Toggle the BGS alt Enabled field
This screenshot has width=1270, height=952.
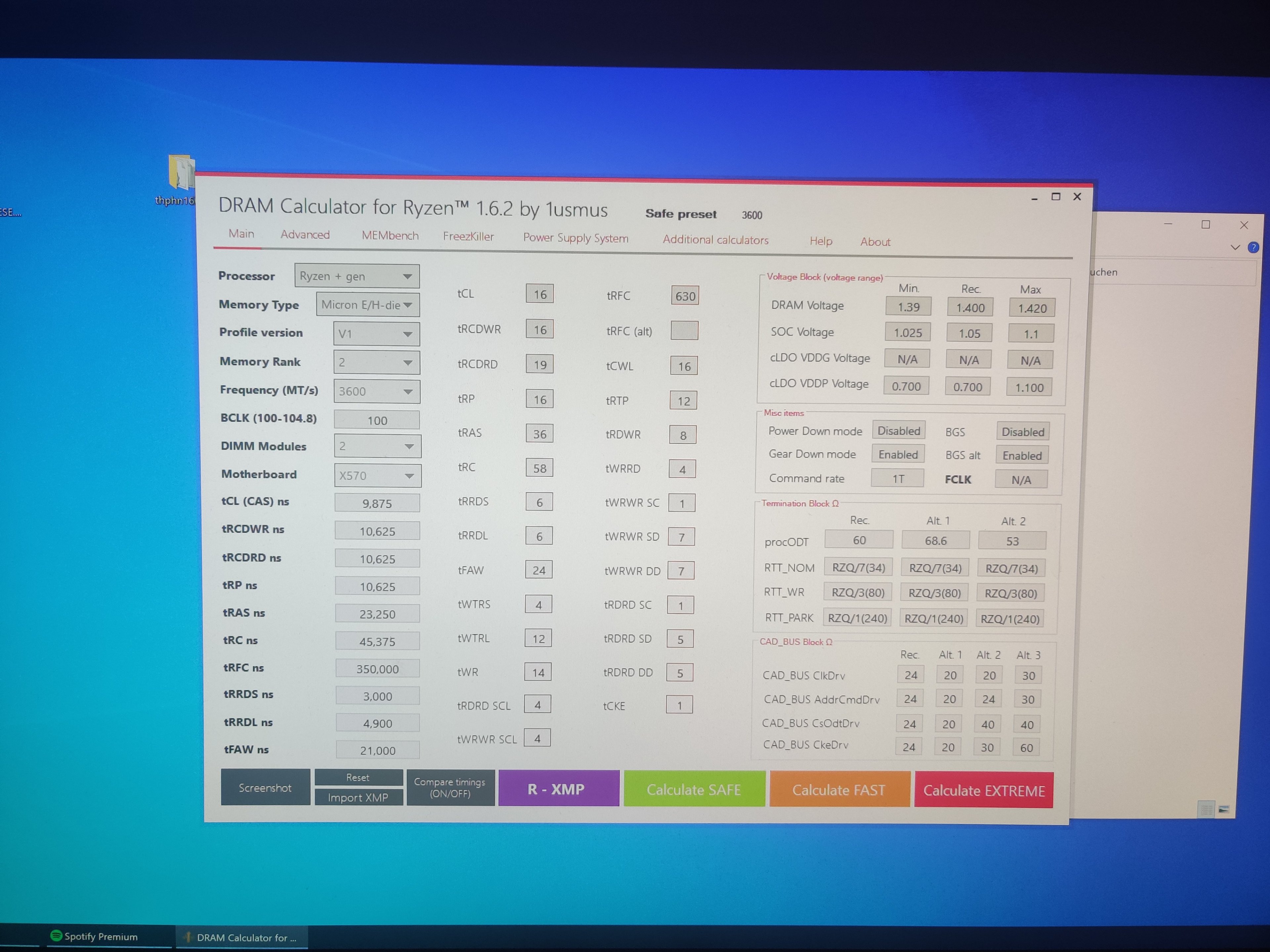[1022, 456]
